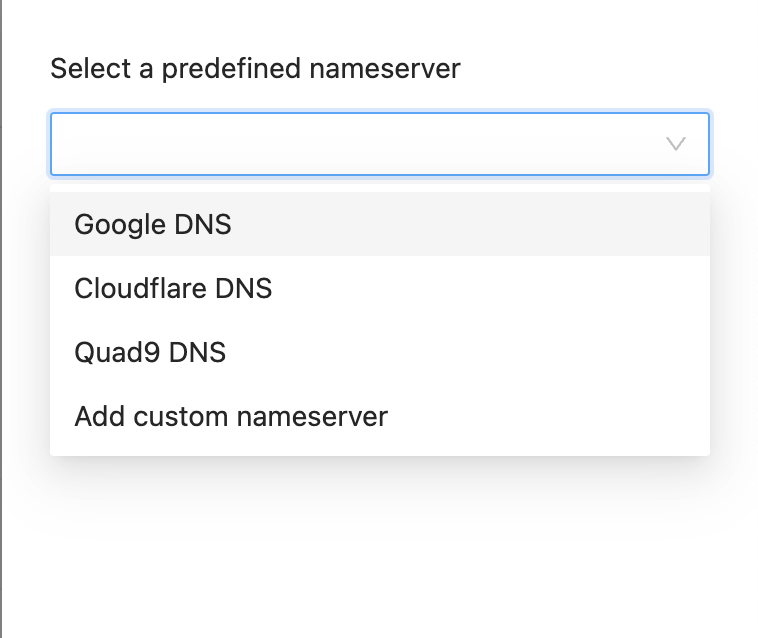Close the list using the down arrow
Screen dimensions: 758x638
pyautogui.click(x=676, y=144)
